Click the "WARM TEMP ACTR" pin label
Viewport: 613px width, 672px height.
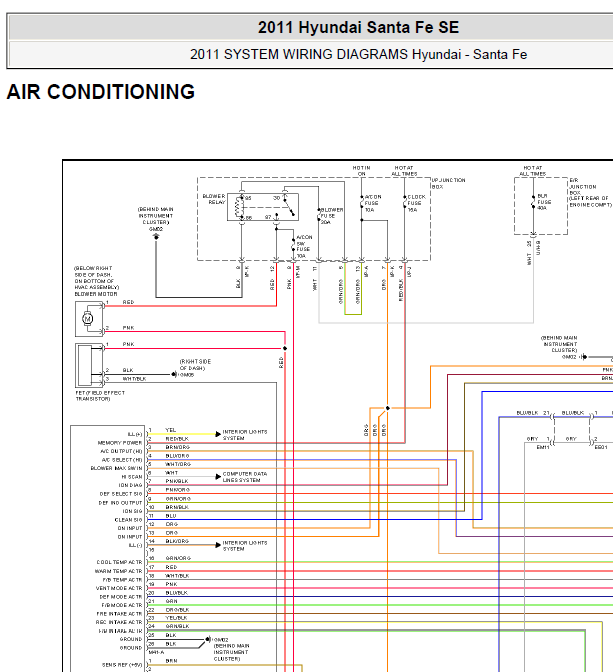coord(118,571)
